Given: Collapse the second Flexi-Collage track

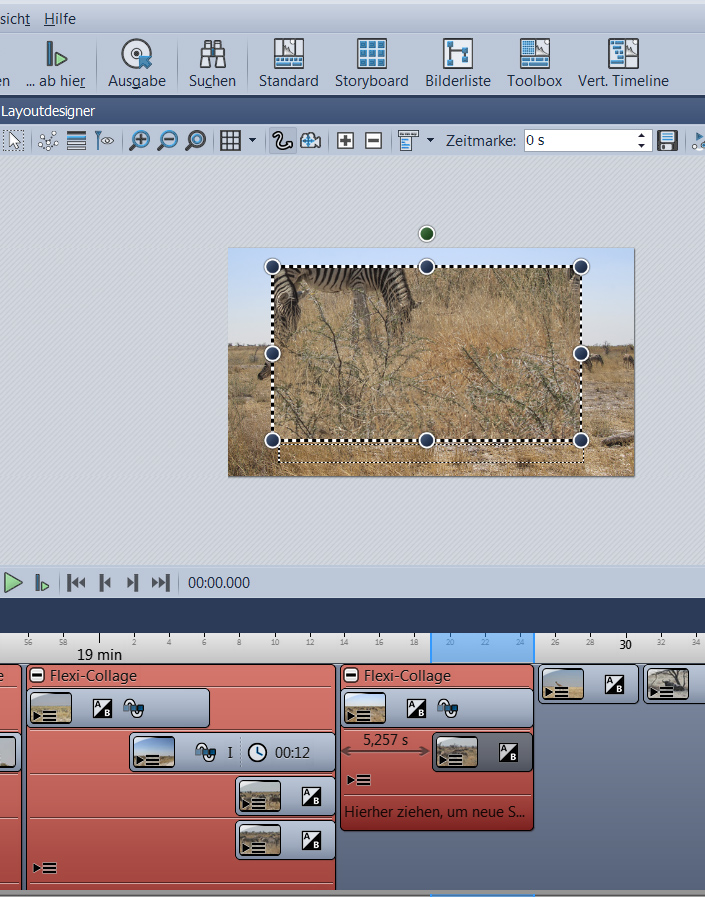Looking at the screenshot, I should click(x=351, y=676).
